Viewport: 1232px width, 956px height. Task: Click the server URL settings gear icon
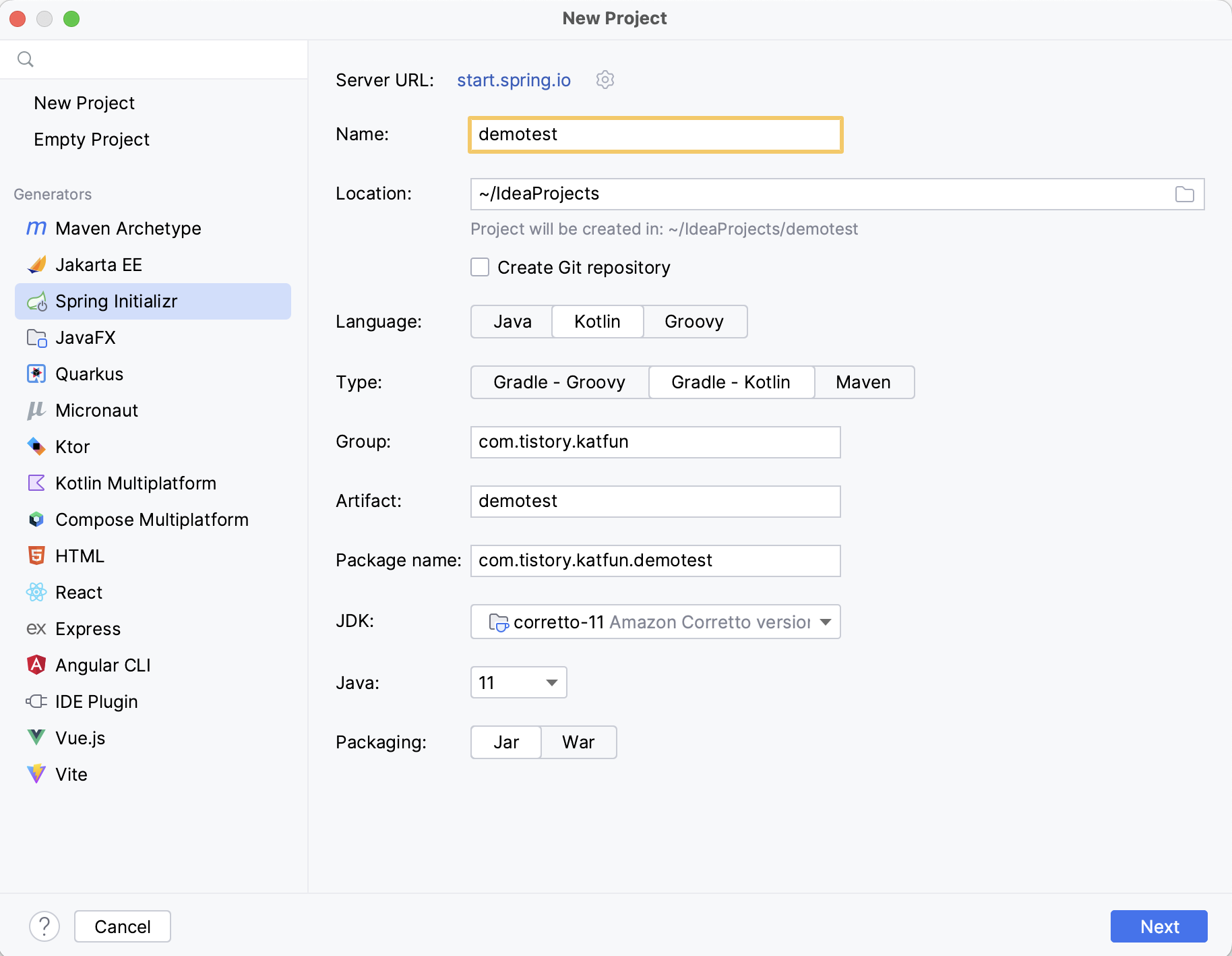tap(605, 80)
